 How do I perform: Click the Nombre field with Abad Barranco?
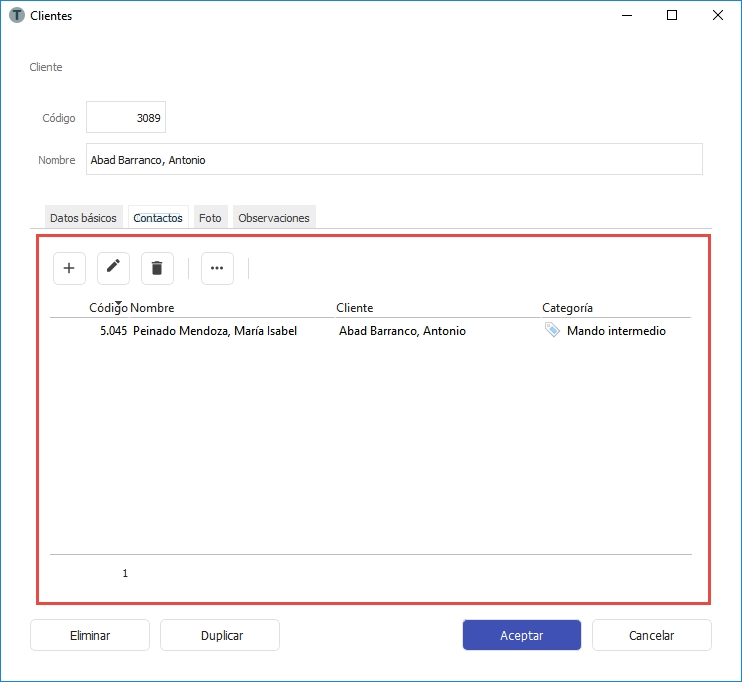[x=394, y=160]
